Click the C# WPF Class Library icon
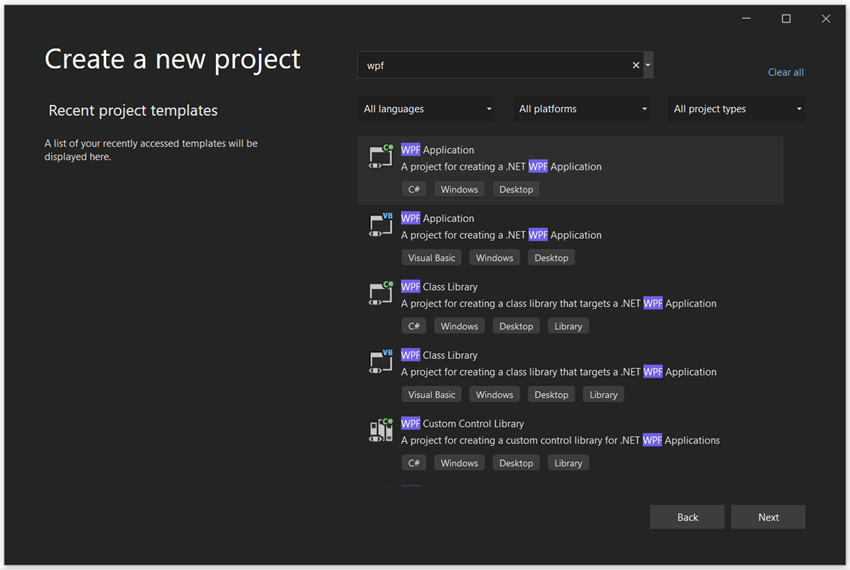The height and width of the screenshot is (570, 850). 381,293
